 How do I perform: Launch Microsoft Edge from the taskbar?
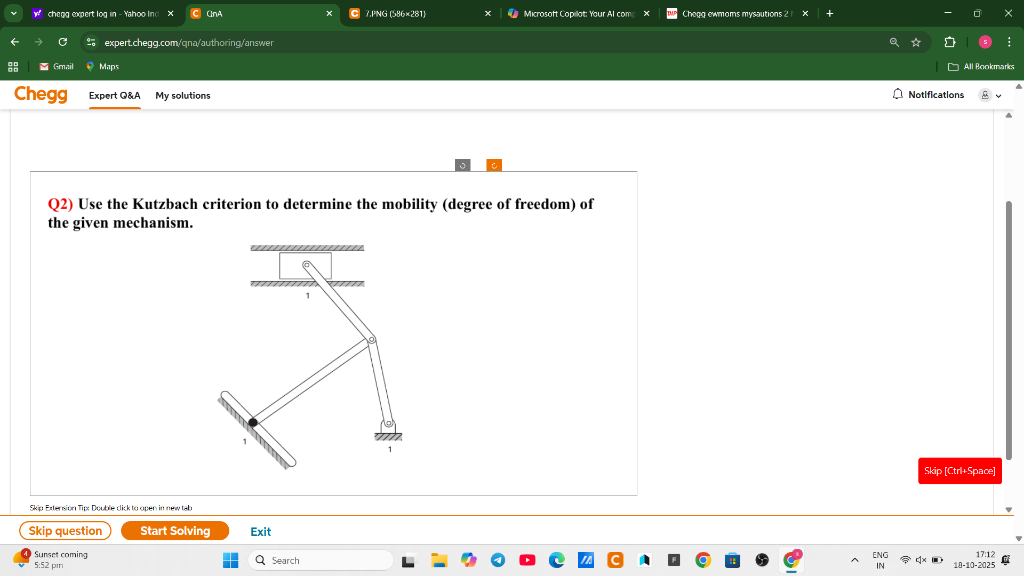(556, 560)
